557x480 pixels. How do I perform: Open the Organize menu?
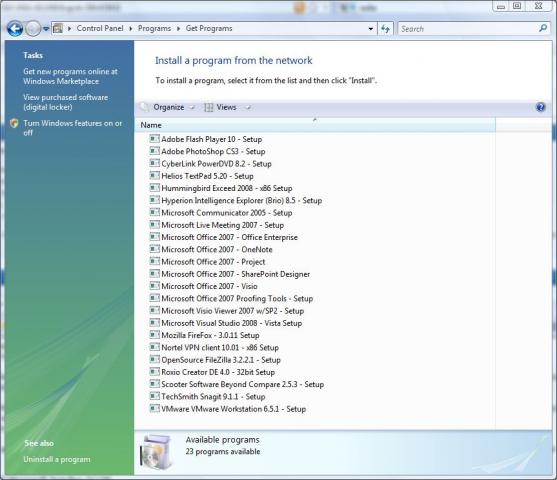point(168,107)
